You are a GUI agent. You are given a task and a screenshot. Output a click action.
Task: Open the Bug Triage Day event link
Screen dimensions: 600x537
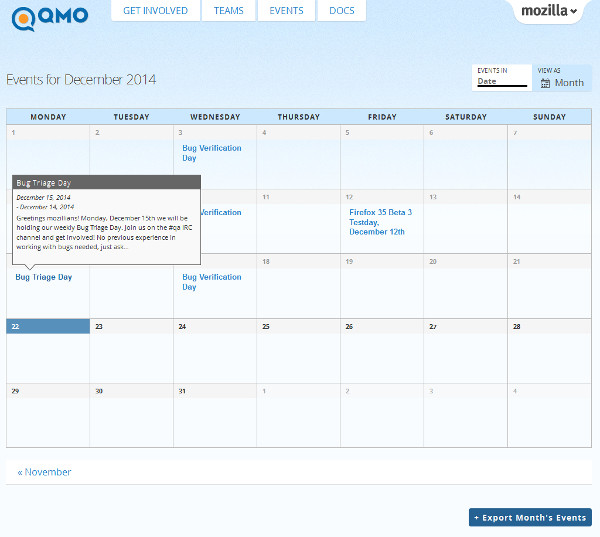click(x=44, y=277)
